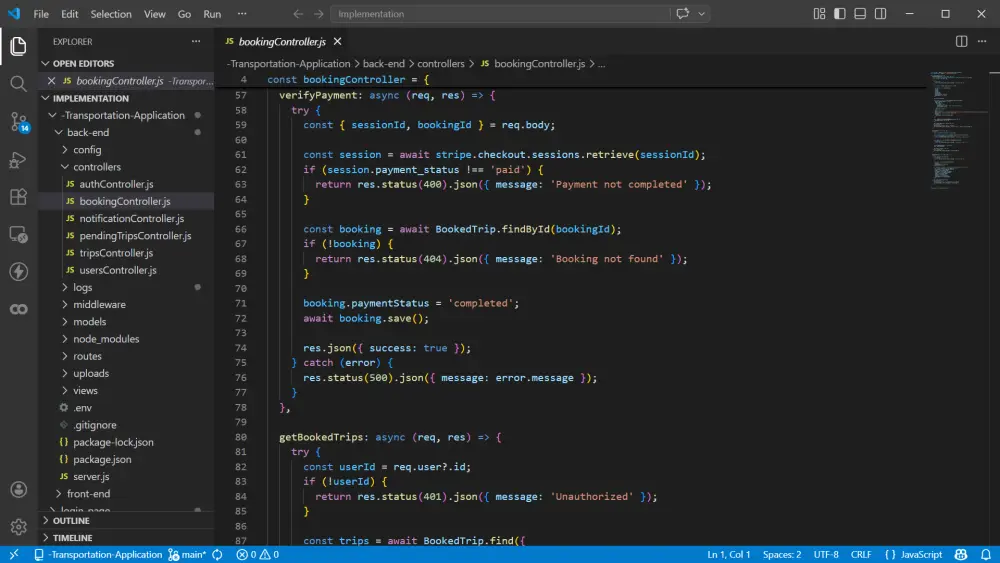
Task: Open the View menu
Action: tap(154, 13)
